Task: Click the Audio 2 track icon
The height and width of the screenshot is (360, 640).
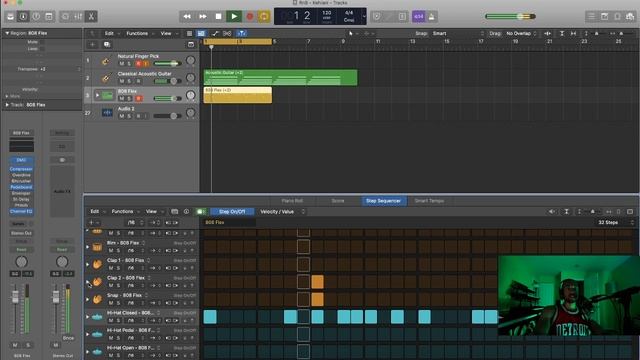Action: pyautogui.click(x=107, y=113)
